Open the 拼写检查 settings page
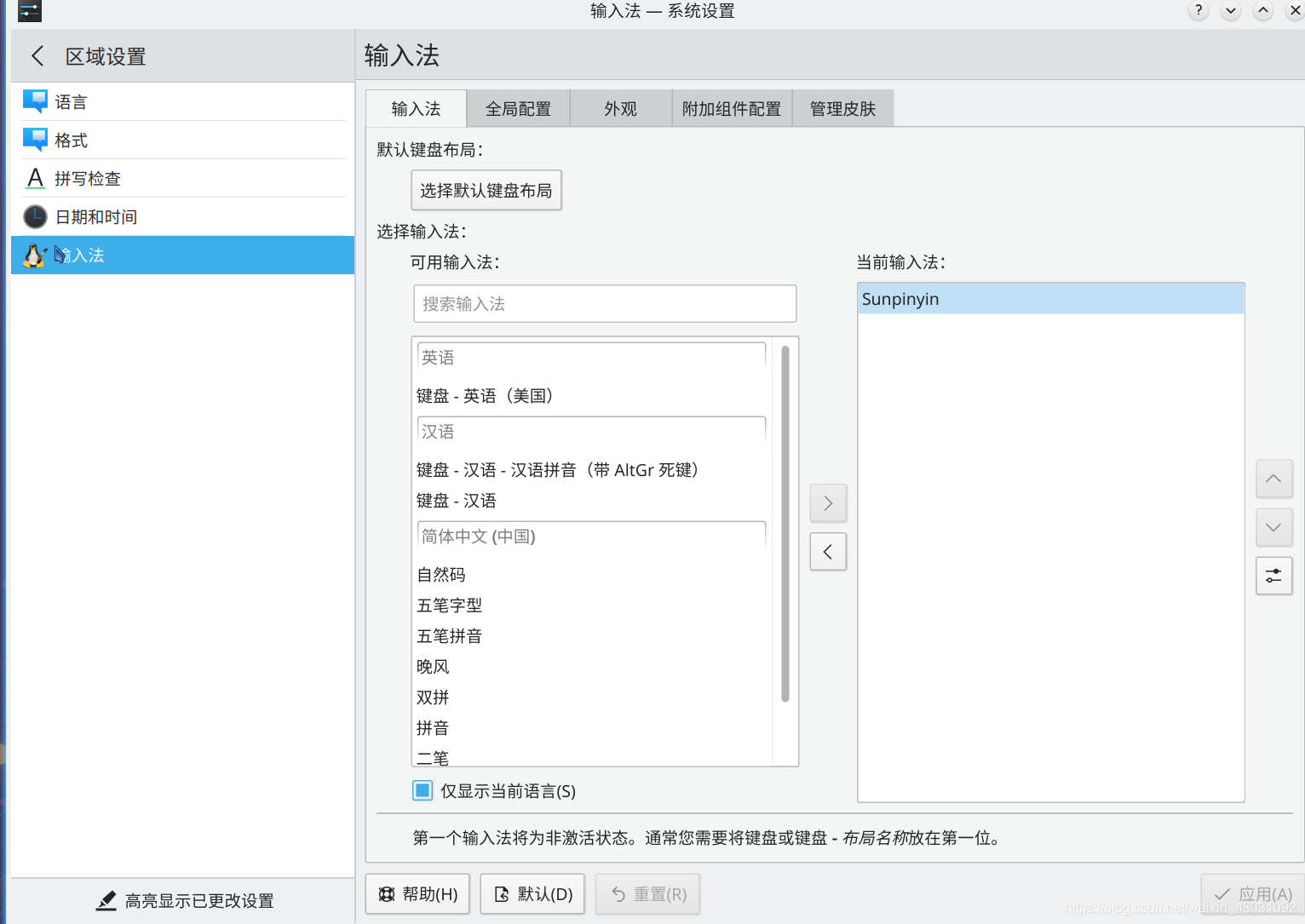 tap(183, 179)
